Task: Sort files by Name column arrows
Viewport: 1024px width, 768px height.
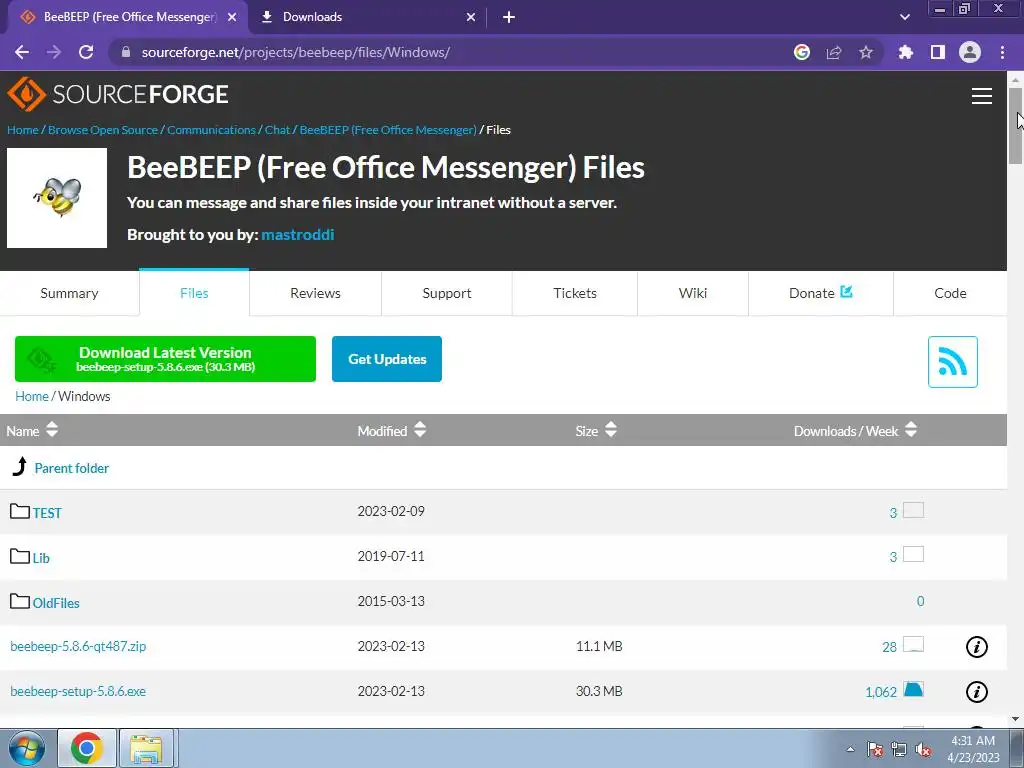Action: (x=52, y=430)
